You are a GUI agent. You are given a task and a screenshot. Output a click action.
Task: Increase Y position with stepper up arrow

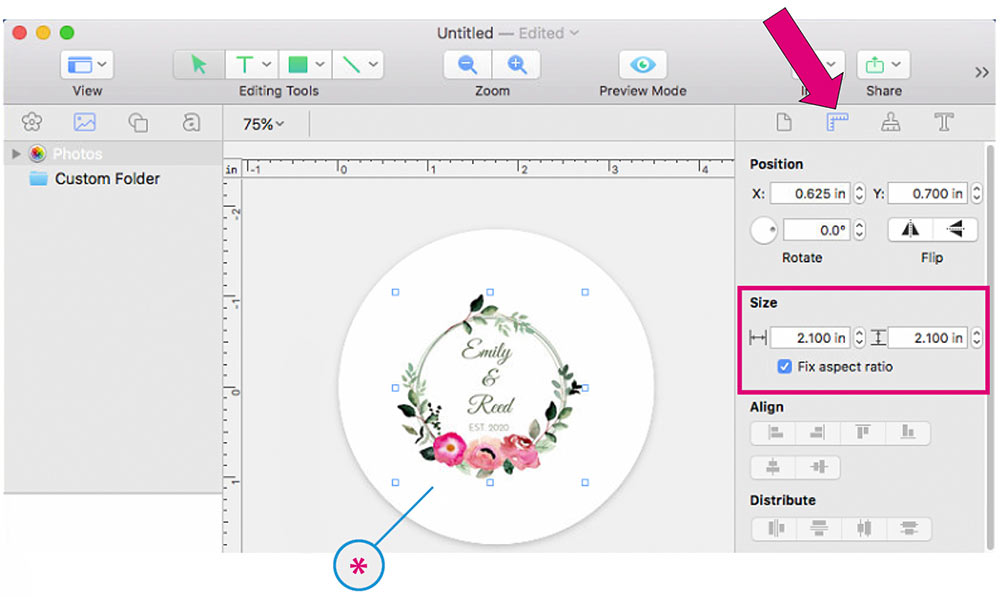point(976,188)
